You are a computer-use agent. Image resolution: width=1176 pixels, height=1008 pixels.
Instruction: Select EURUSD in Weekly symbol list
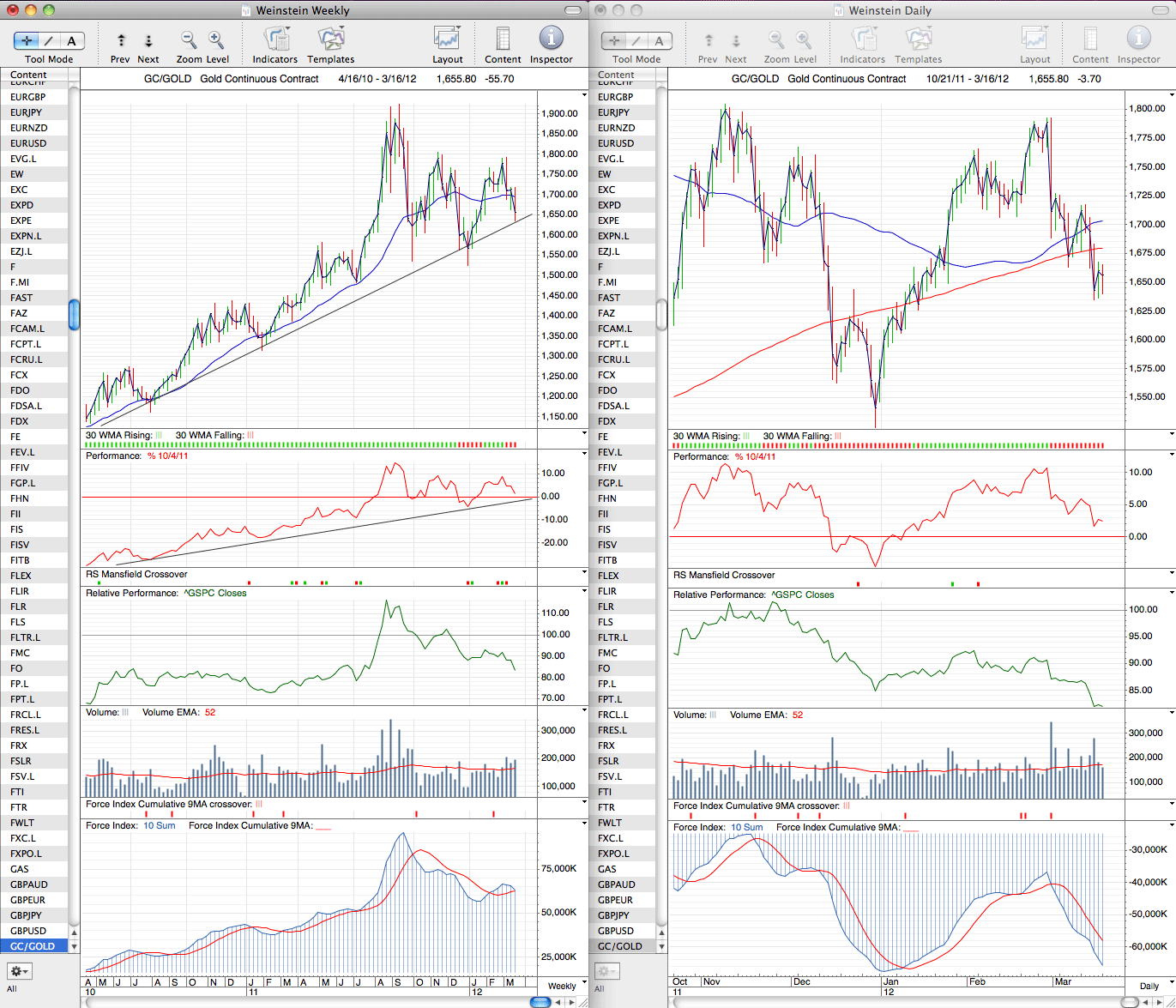pyautogui.click(x=33, y=143)
